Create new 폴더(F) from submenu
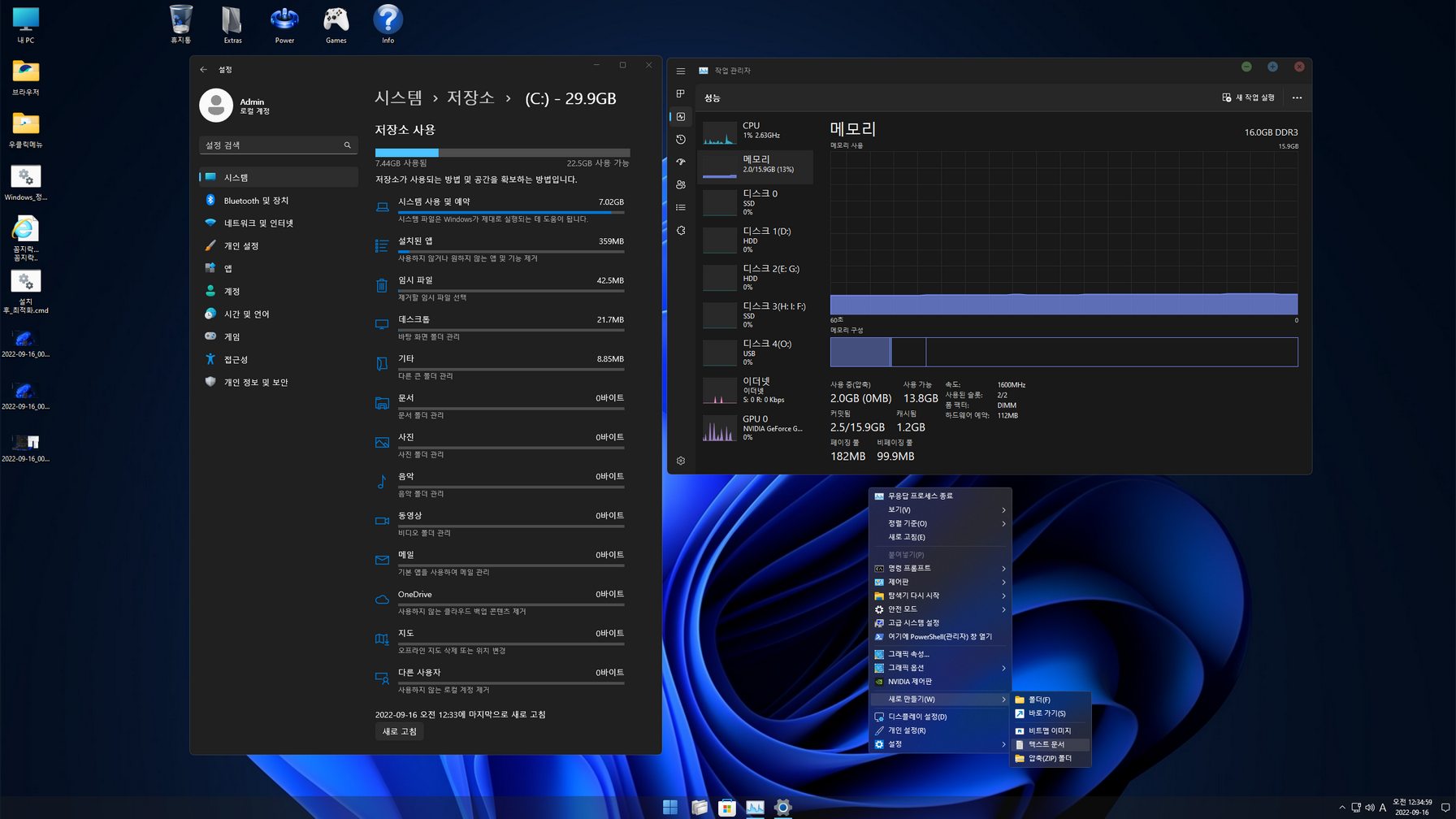The image size is (1456, 819). [x=1051, y=700]
